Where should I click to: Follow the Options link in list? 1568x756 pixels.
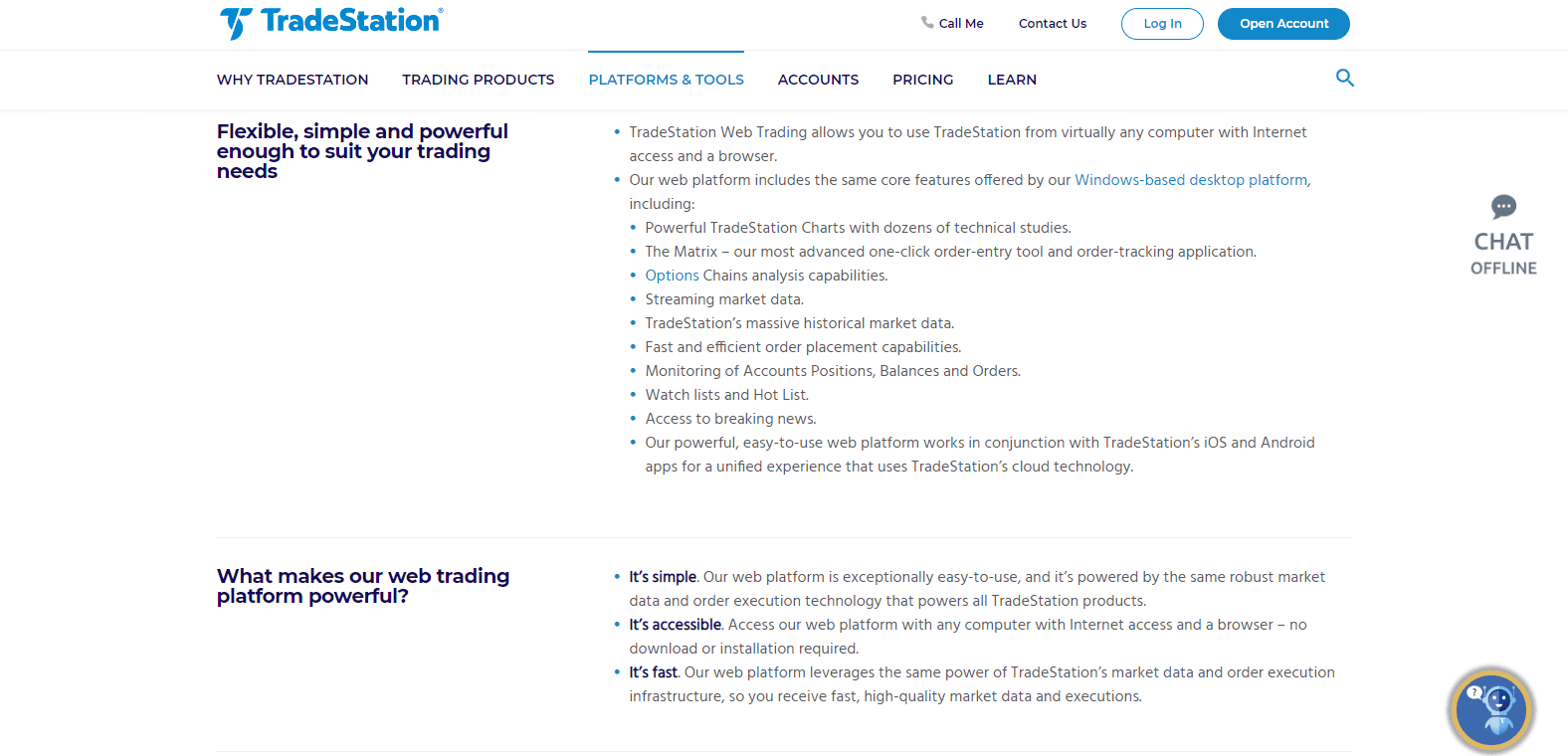[x=672, y=276]
